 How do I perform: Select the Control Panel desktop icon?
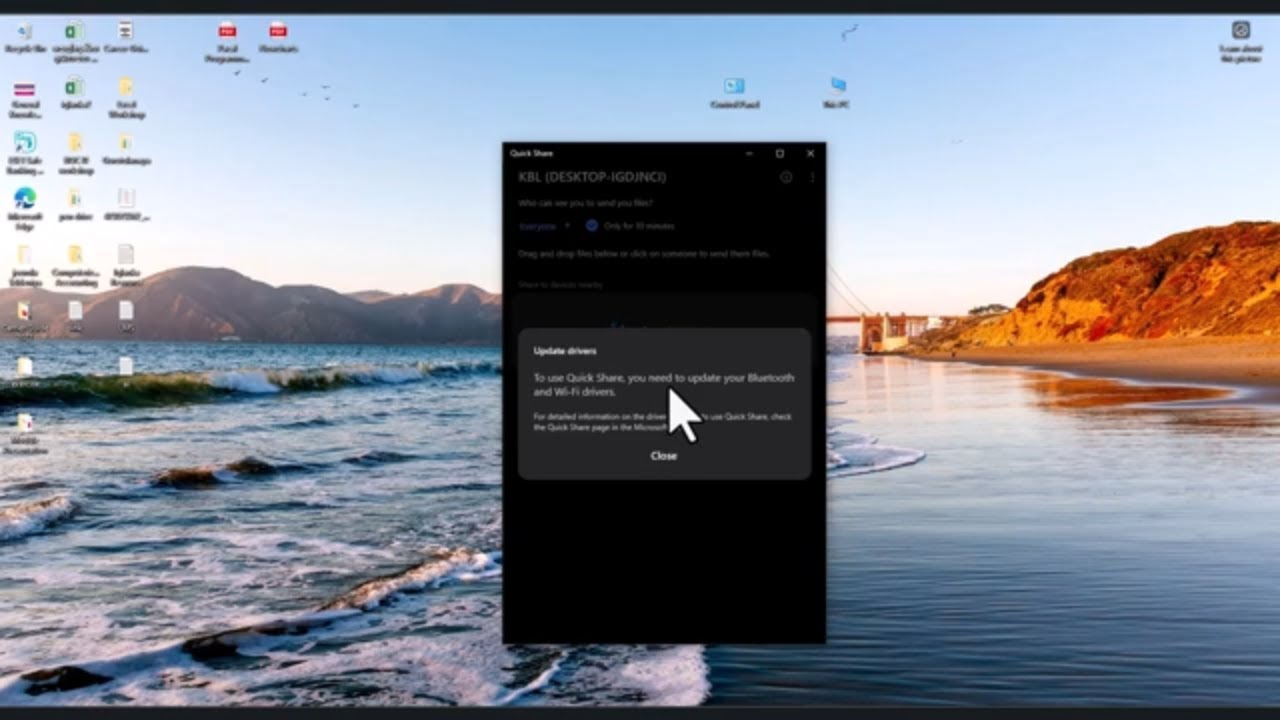pyautogui.click(x=734, y=93)
